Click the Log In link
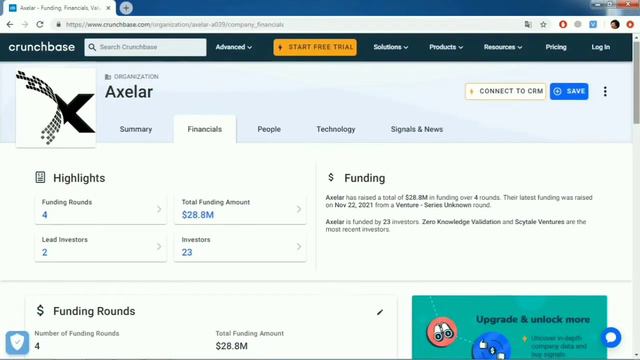The width and height of the screenshot is (640, 360). (x=600, y=47)
